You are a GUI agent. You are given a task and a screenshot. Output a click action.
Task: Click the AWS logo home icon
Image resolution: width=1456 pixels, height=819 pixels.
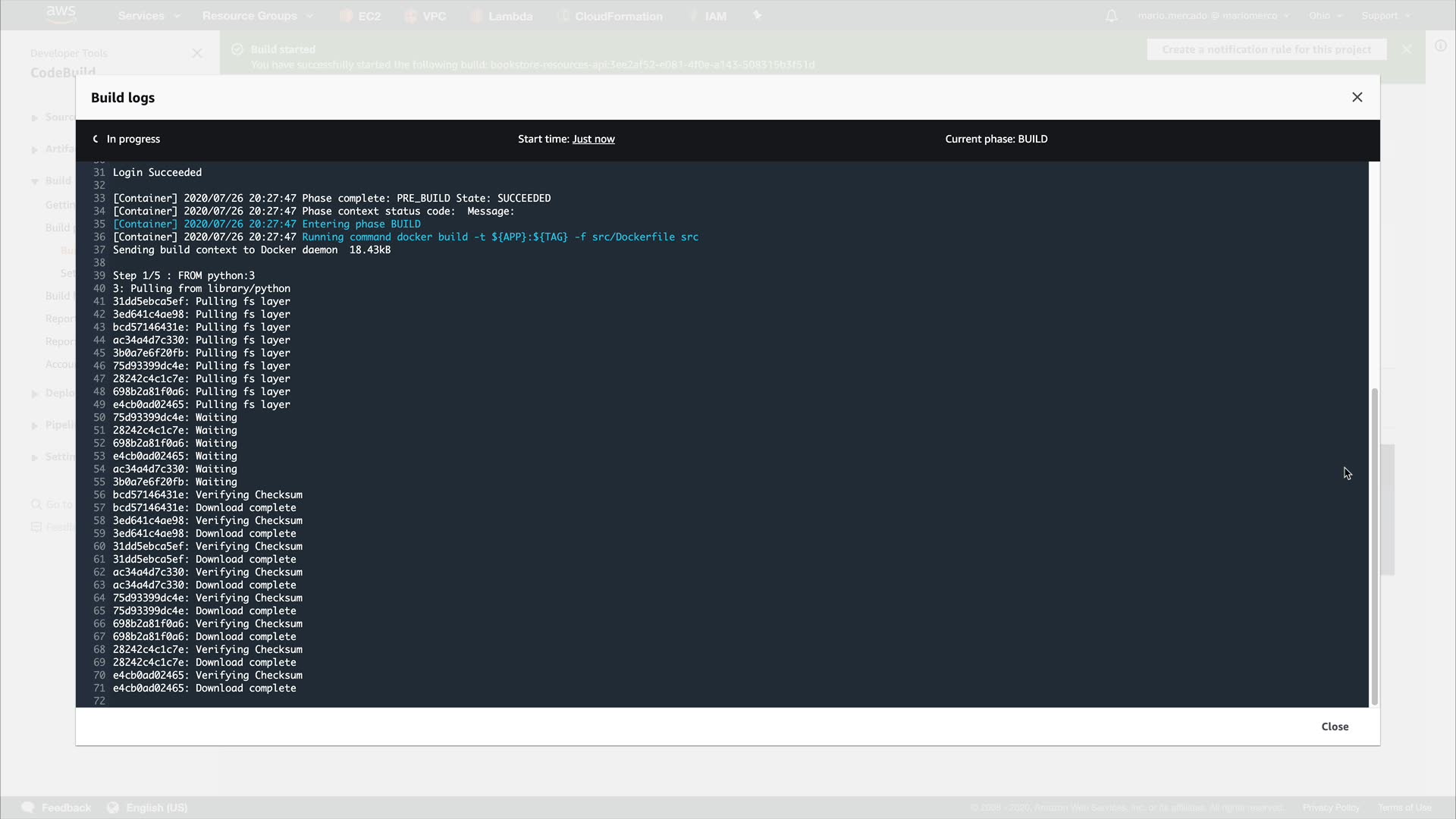coord(61,14)
